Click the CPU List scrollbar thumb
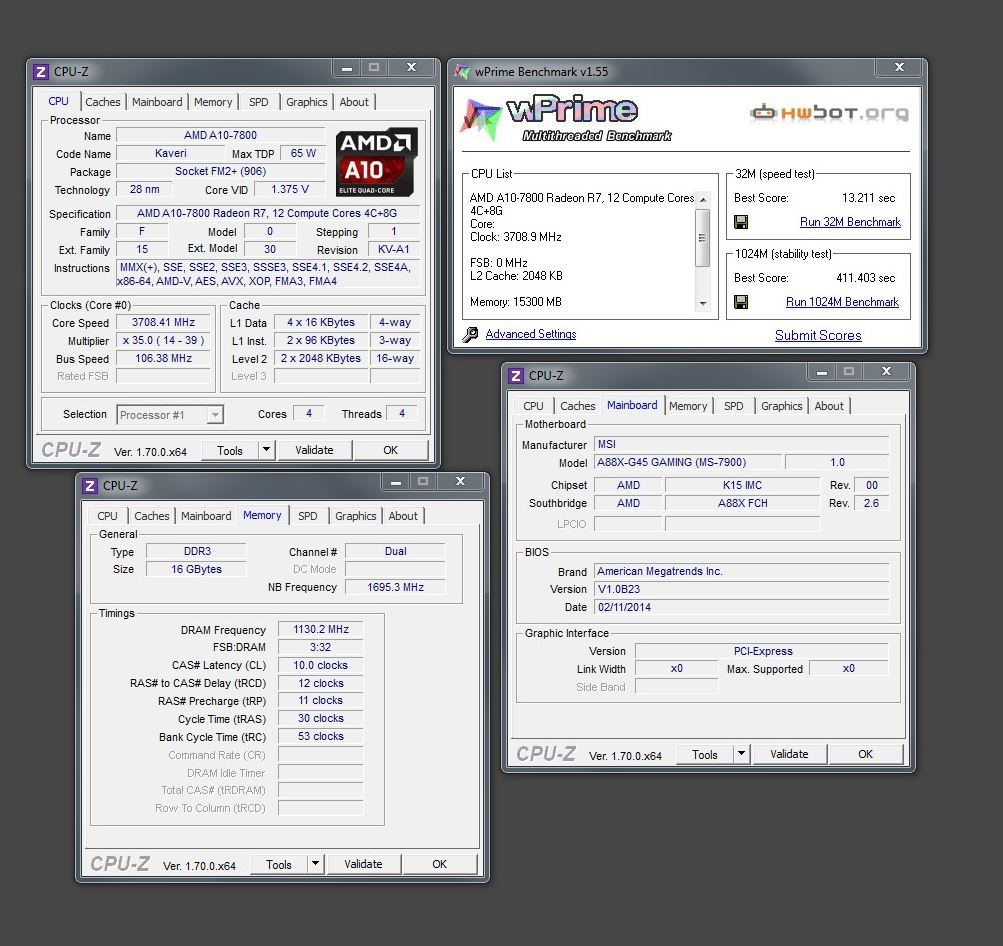1003x946 pixels. click(703, 237)
